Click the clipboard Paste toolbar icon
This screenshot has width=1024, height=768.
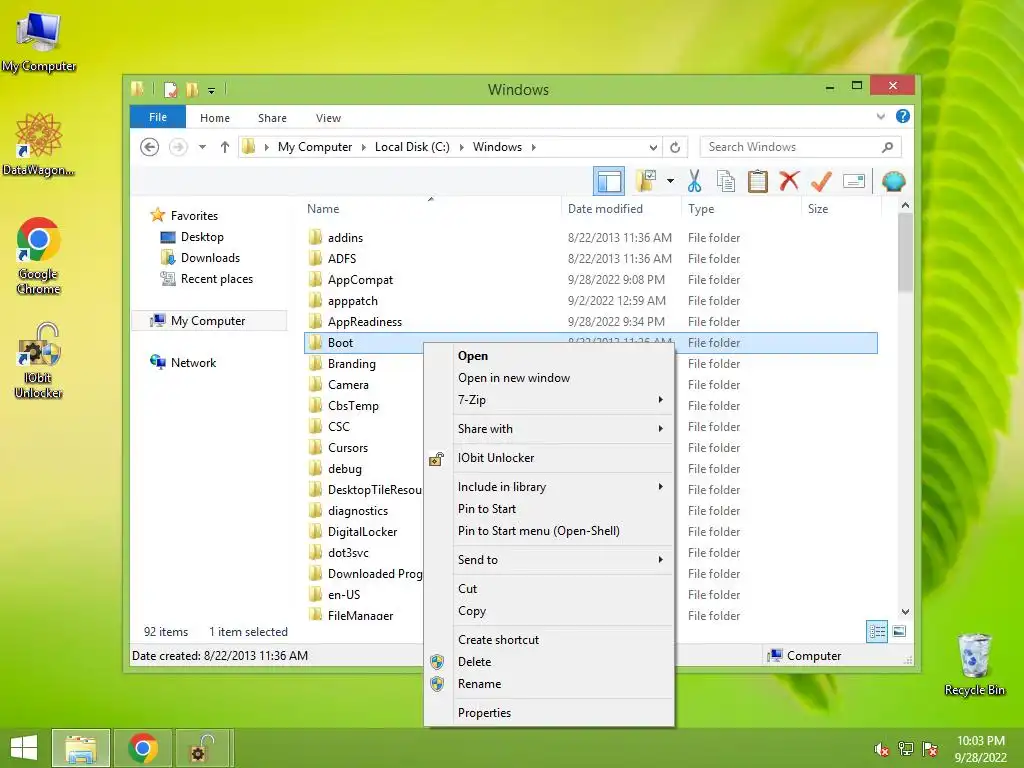[x=758, y=181]
